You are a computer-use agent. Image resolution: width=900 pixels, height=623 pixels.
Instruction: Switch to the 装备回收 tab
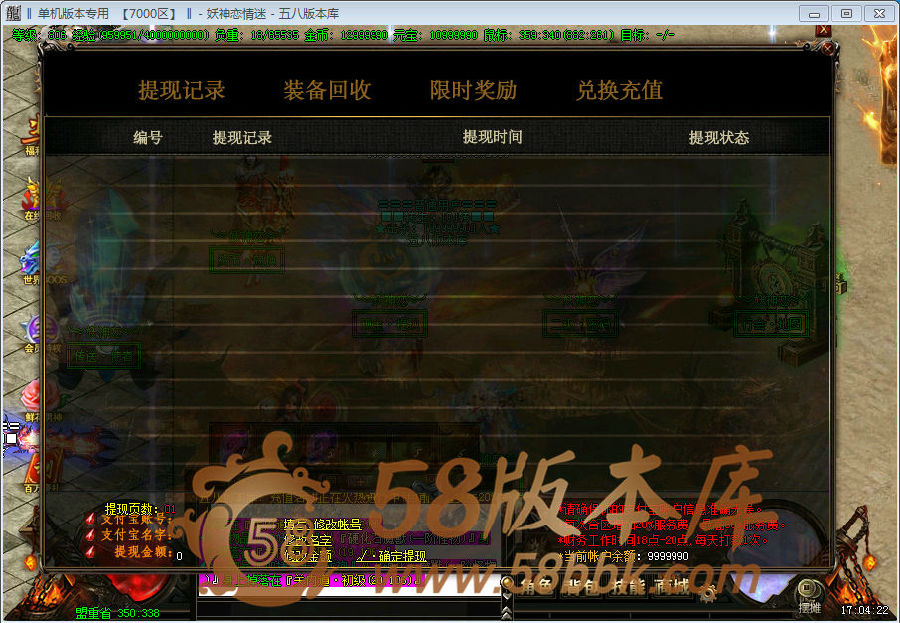click(x=327, y=90)
